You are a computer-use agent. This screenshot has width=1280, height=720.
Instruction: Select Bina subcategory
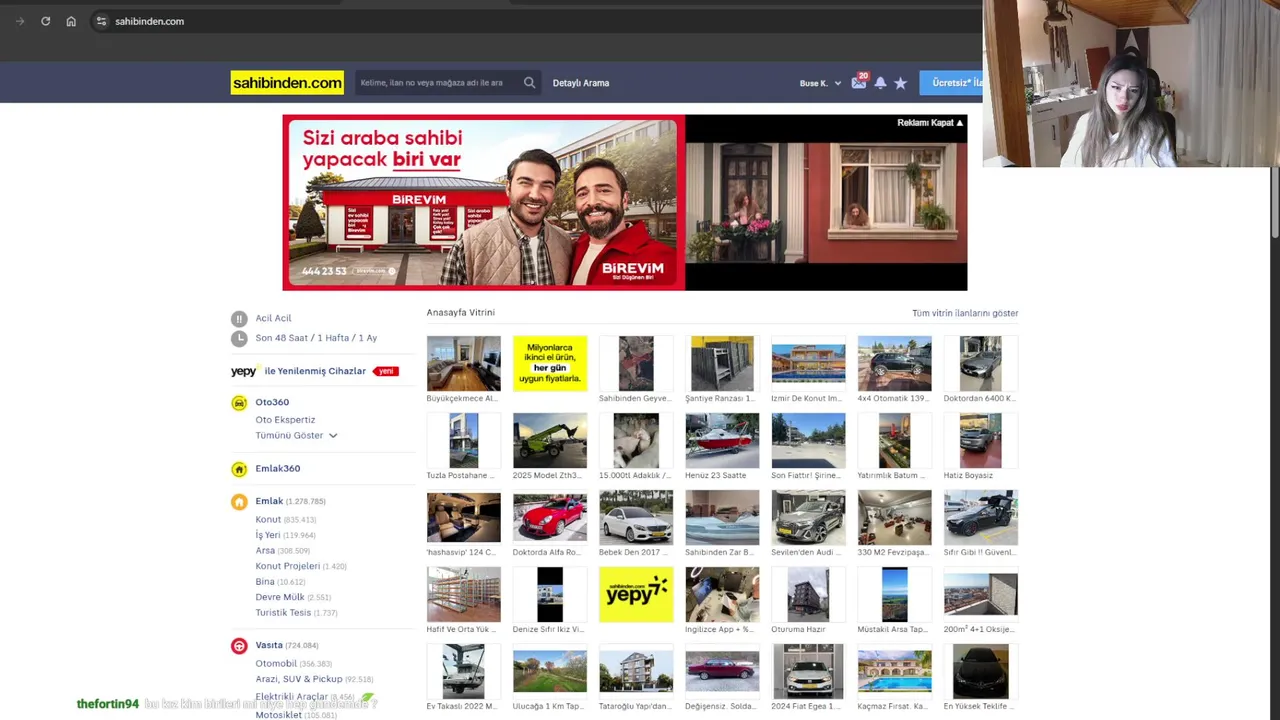point(264,582)
